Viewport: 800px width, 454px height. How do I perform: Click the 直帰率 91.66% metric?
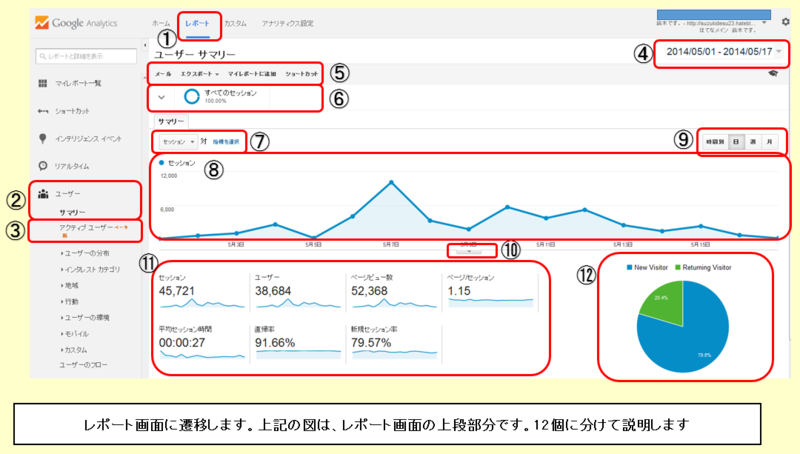point(298,344)
